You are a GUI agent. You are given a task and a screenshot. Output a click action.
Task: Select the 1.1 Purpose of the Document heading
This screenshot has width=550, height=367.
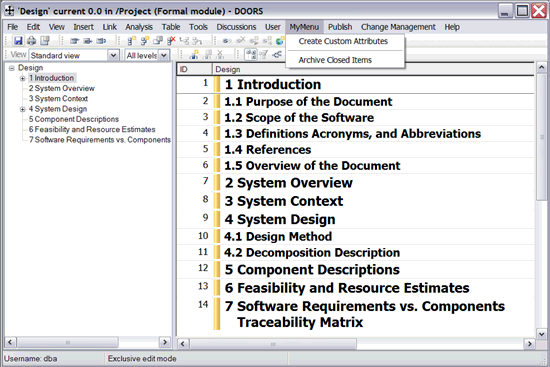point(308,102)
